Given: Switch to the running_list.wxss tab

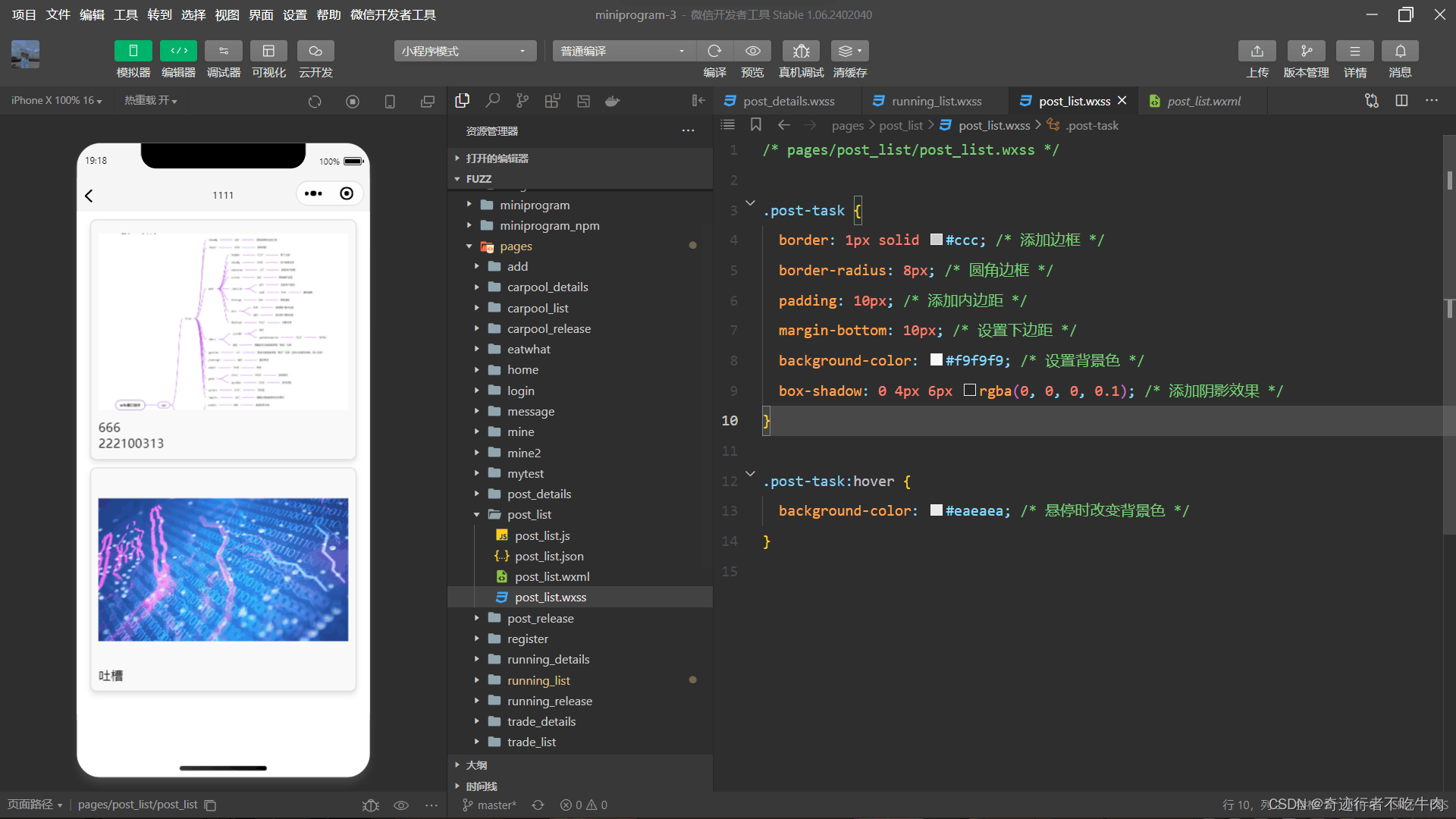Looking at the screenshot, I should point(936,101).
